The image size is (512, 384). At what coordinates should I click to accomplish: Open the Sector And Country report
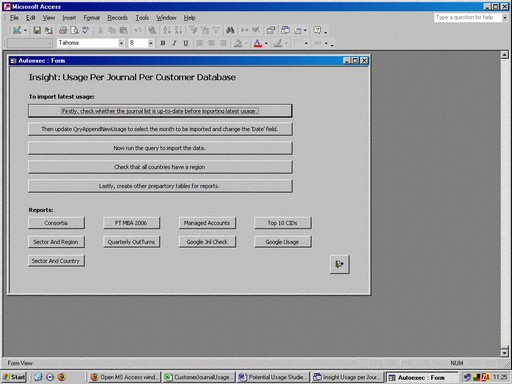pyautogui.click(x=56, y=261)
